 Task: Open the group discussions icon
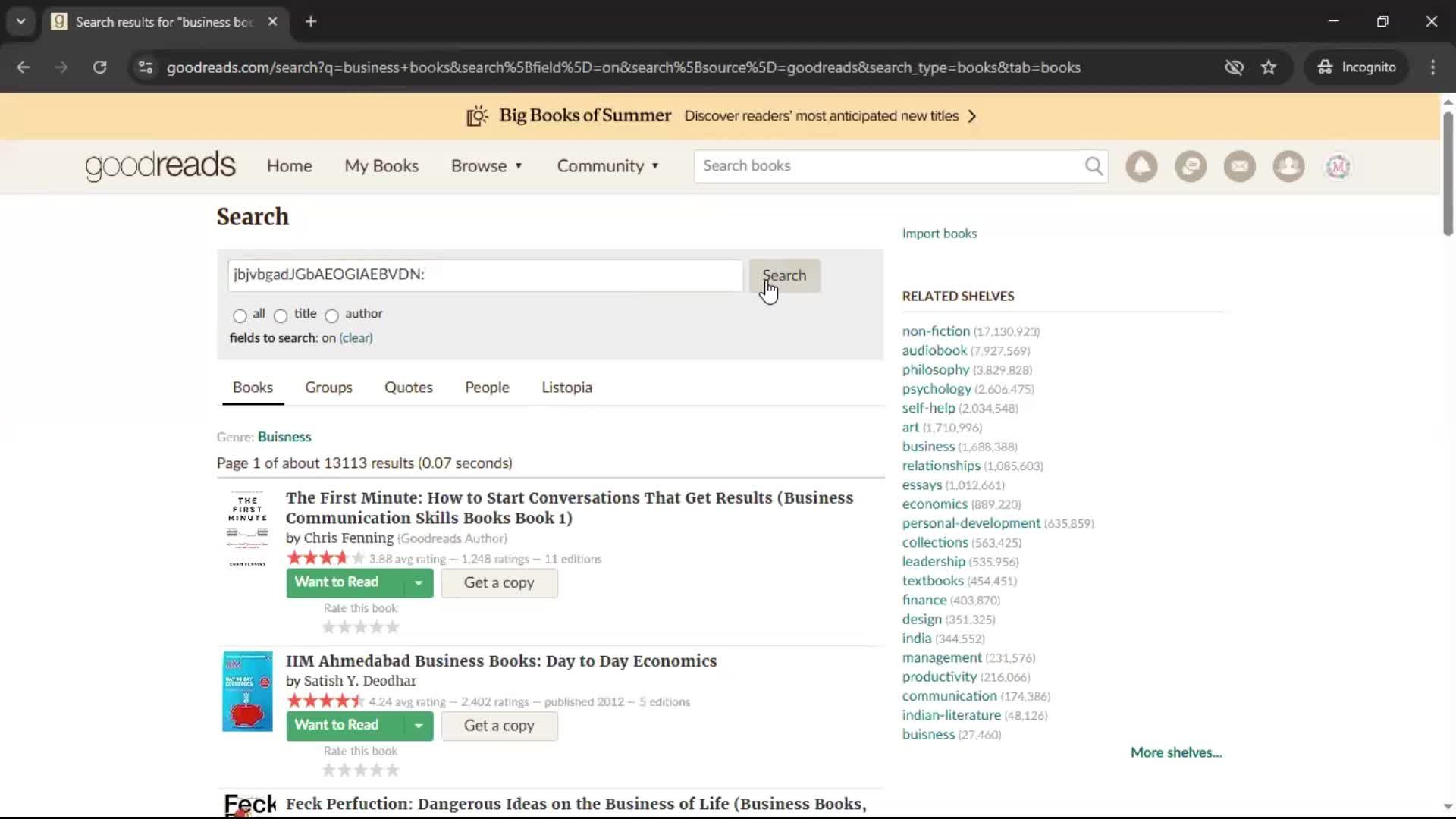click(1191, 166)
